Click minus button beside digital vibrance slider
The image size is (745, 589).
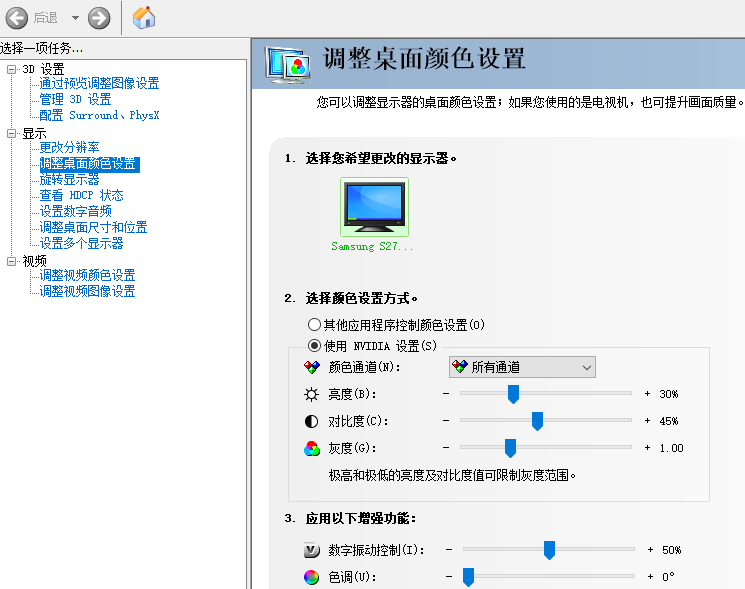point(449,550)
